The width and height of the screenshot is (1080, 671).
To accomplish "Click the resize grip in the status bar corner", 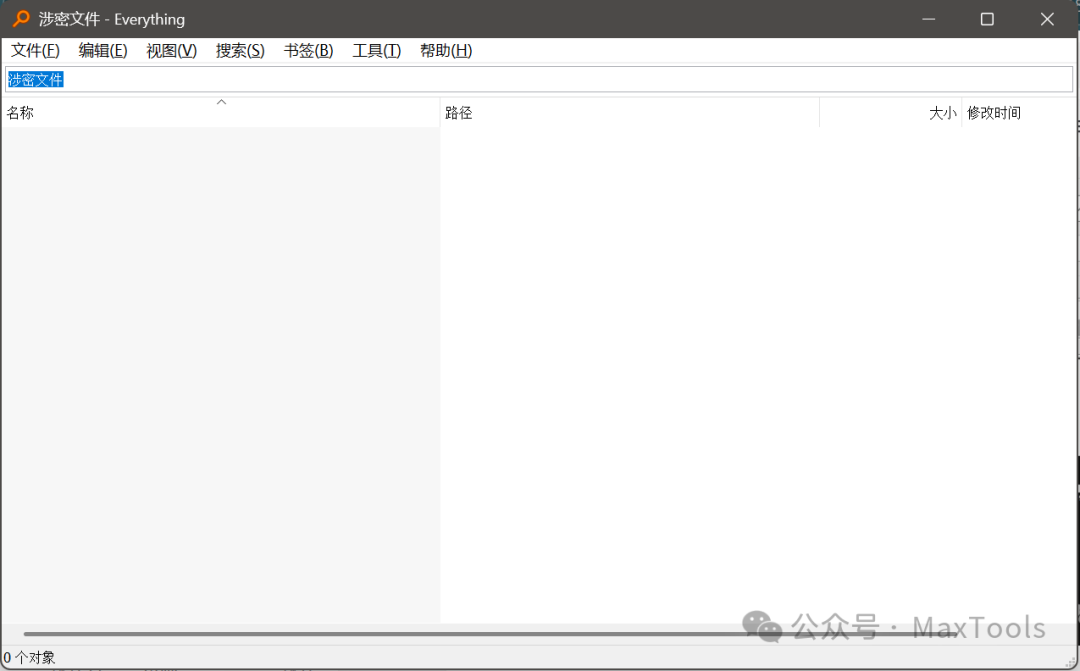I will coord(1070,661).
